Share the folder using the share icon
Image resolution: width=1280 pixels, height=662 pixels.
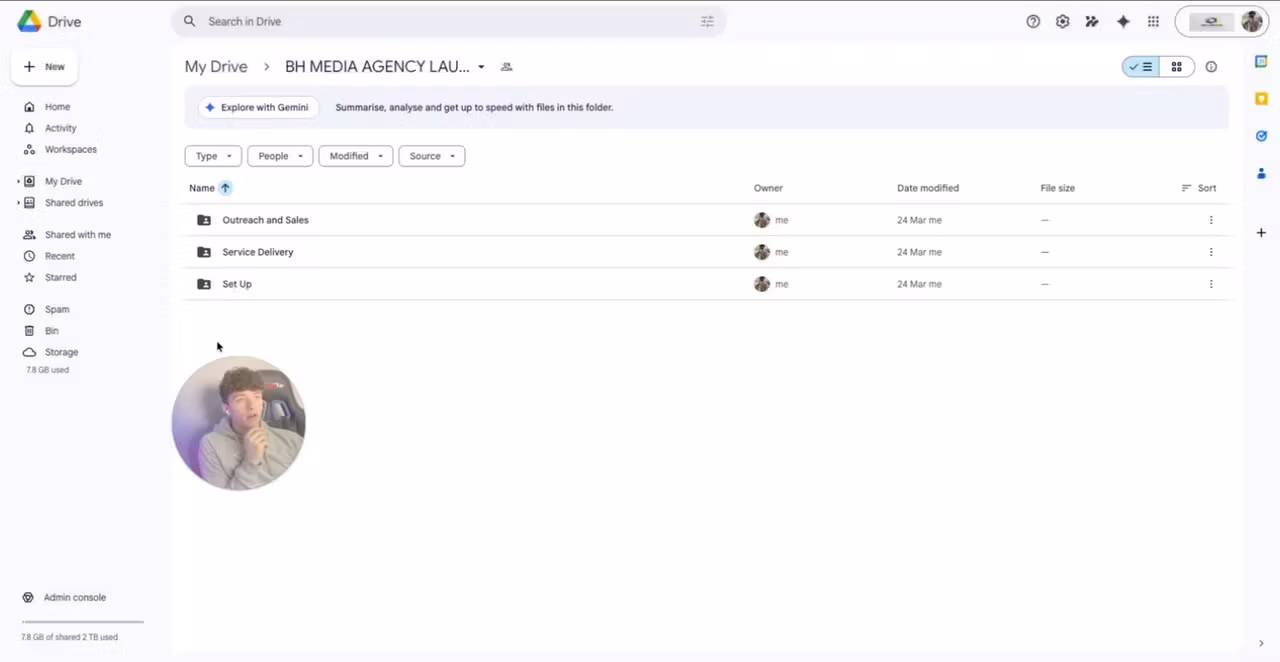point(506,66)
